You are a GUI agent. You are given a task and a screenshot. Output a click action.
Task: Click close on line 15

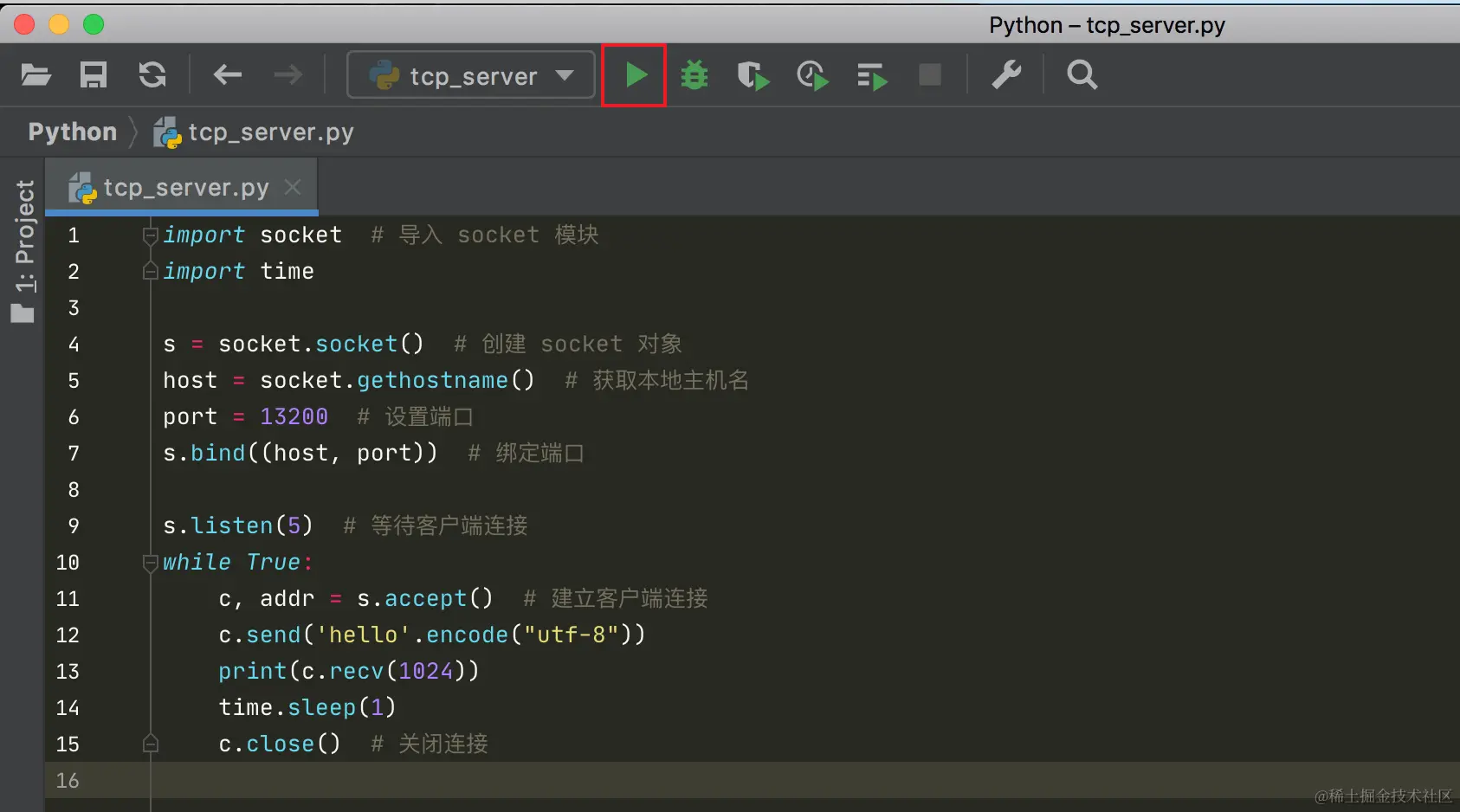click(281, 744)
